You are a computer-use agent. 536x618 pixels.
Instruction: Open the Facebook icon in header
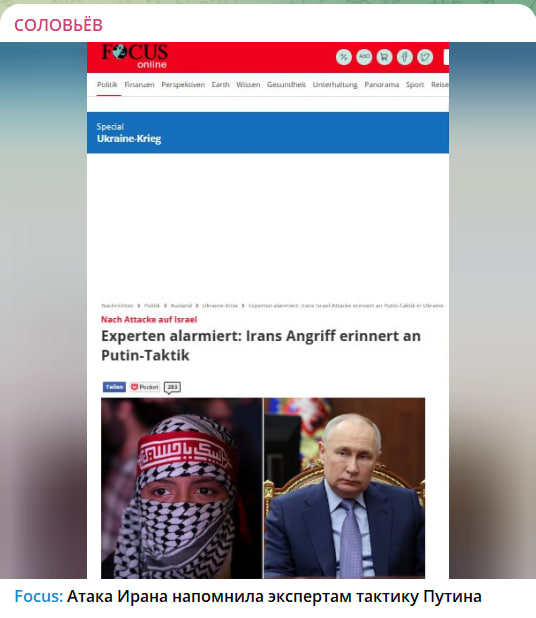click(405, 57)
